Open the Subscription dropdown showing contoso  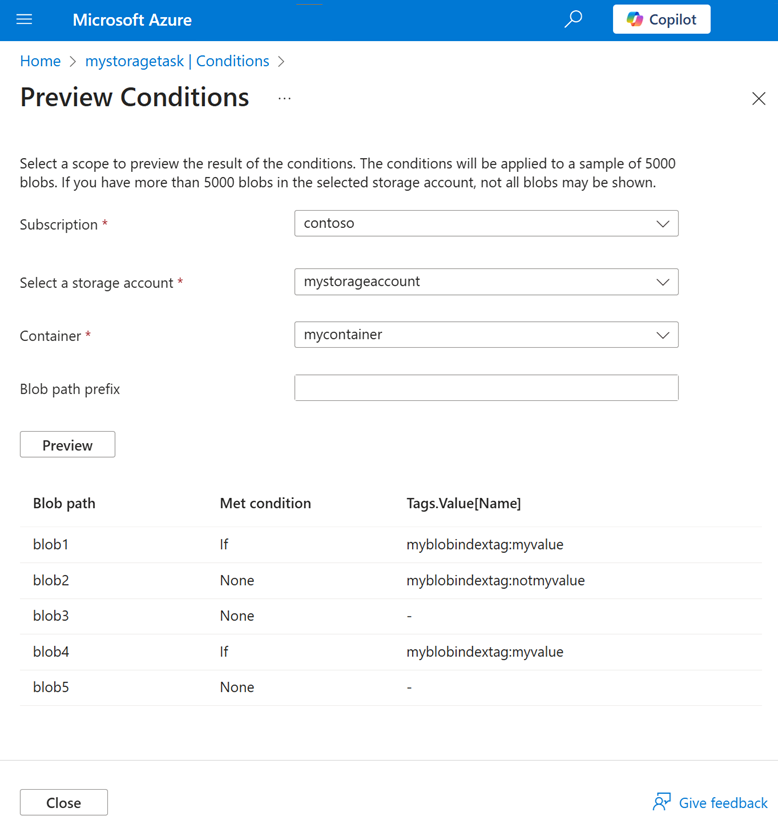pos(486,223)
